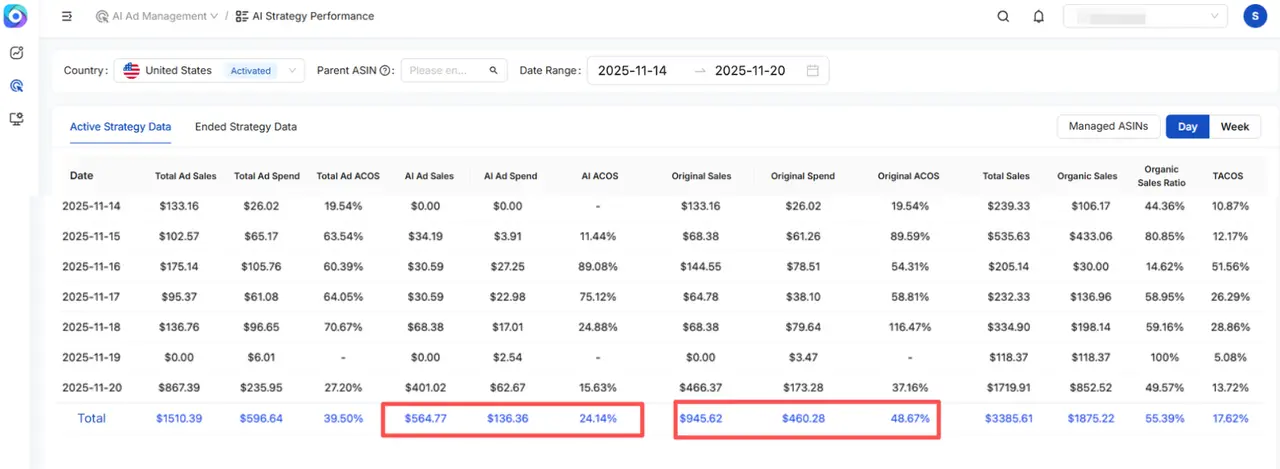Click the user avatar labeled S
This screenshot has width=1280, height=469.
pyautogui.click(x=1255, y=16)
